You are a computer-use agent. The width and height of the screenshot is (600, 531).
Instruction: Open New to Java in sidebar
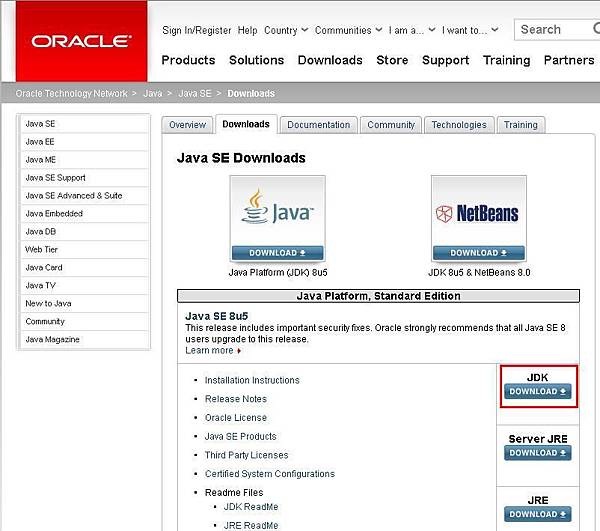(85, 304)
